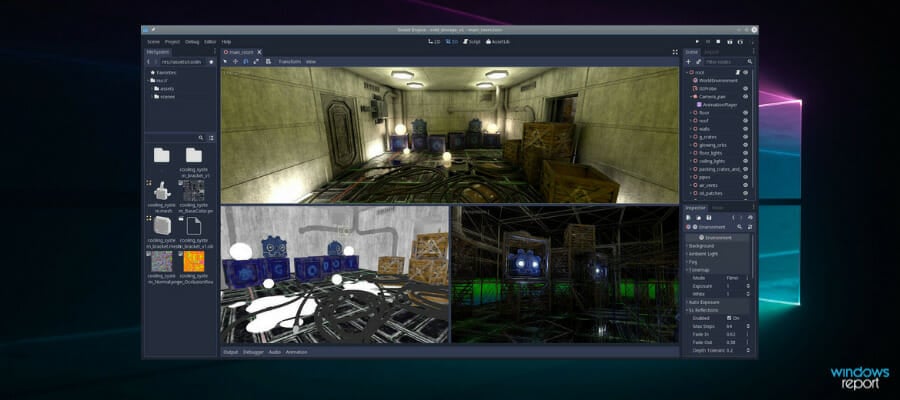The image size is (900, 400).
Task: Expand the Auto Exposure section
Action: pos(717,302)
